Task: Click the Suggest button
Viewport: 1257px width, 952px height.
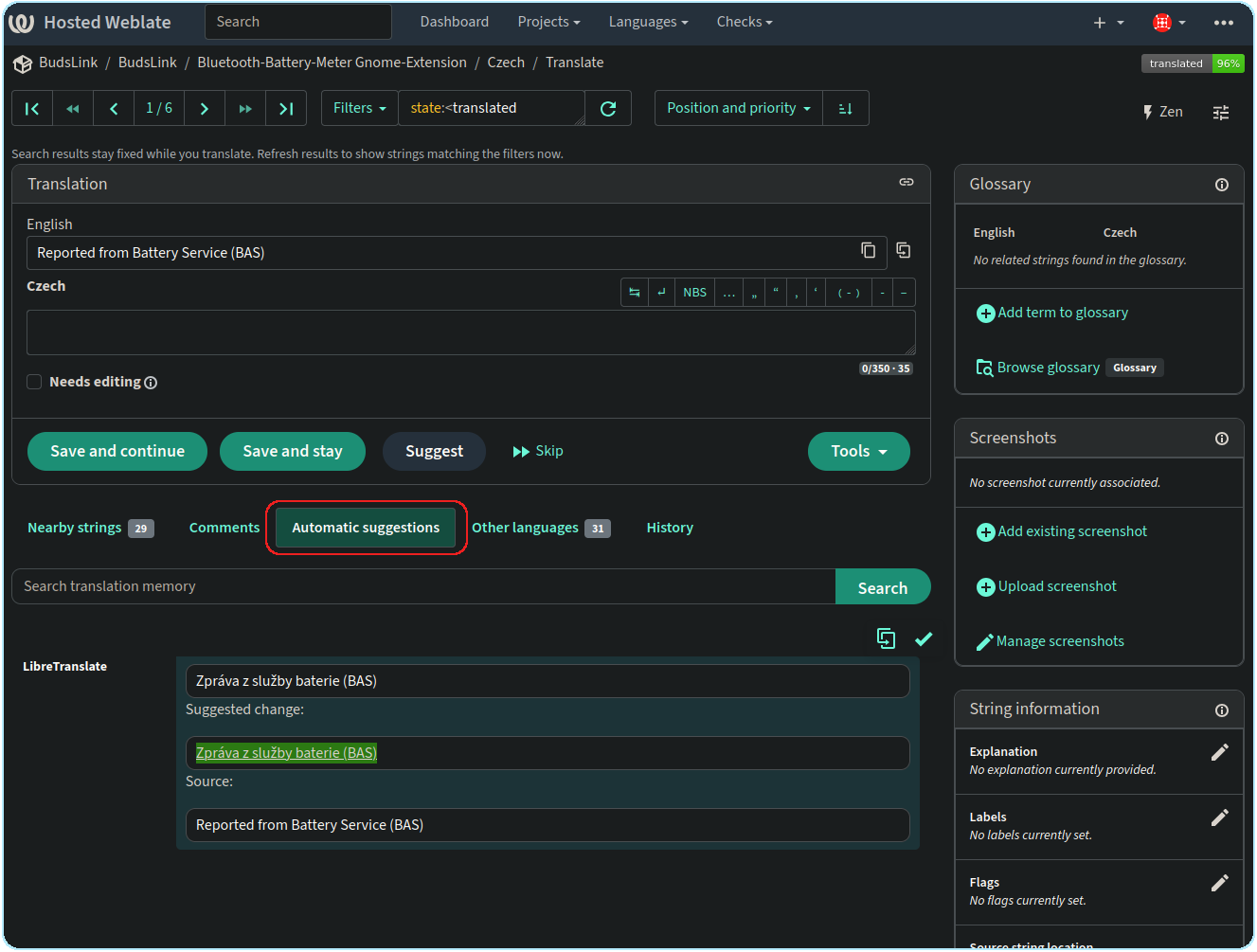Action: (434, 451)
